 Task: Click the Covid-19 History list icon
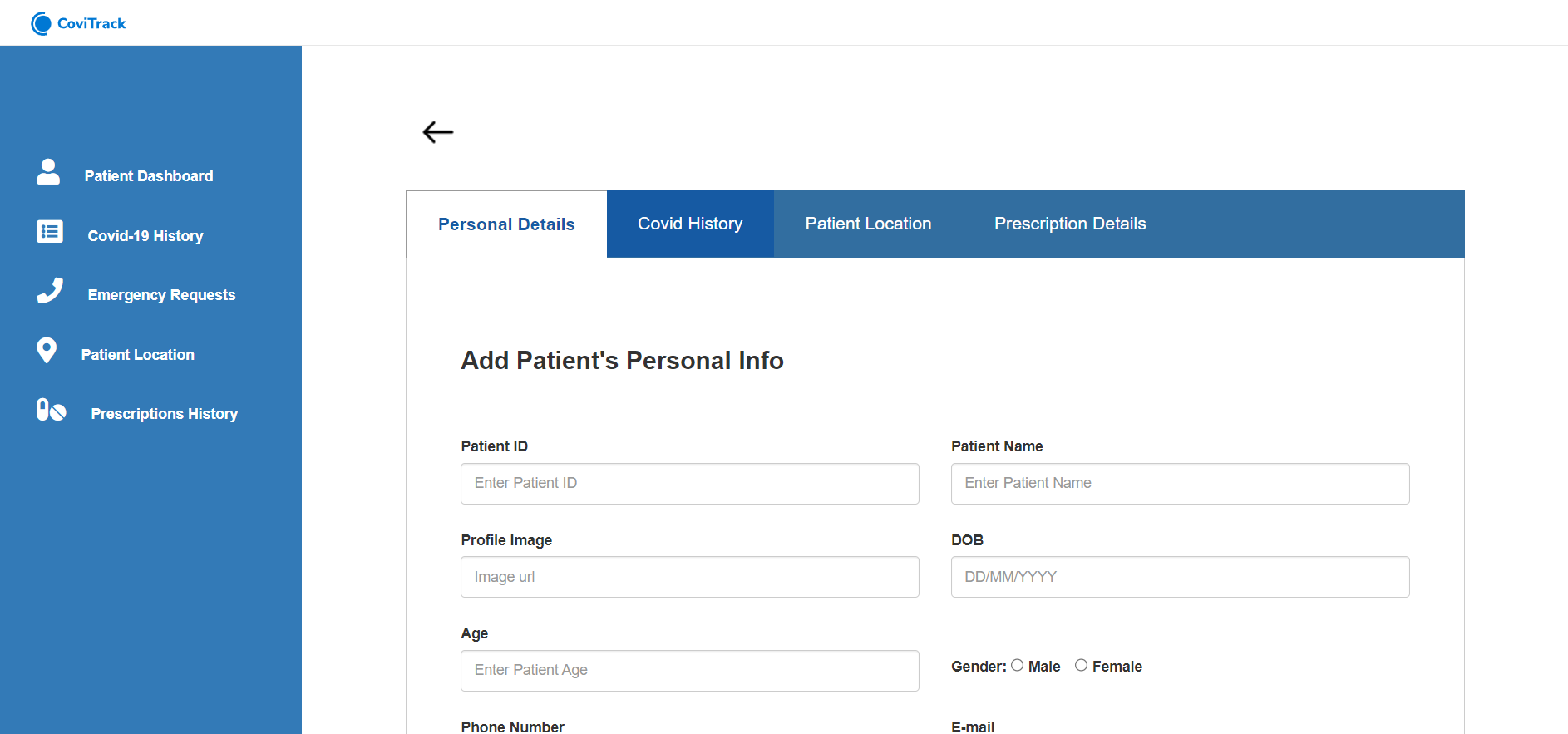50,231
